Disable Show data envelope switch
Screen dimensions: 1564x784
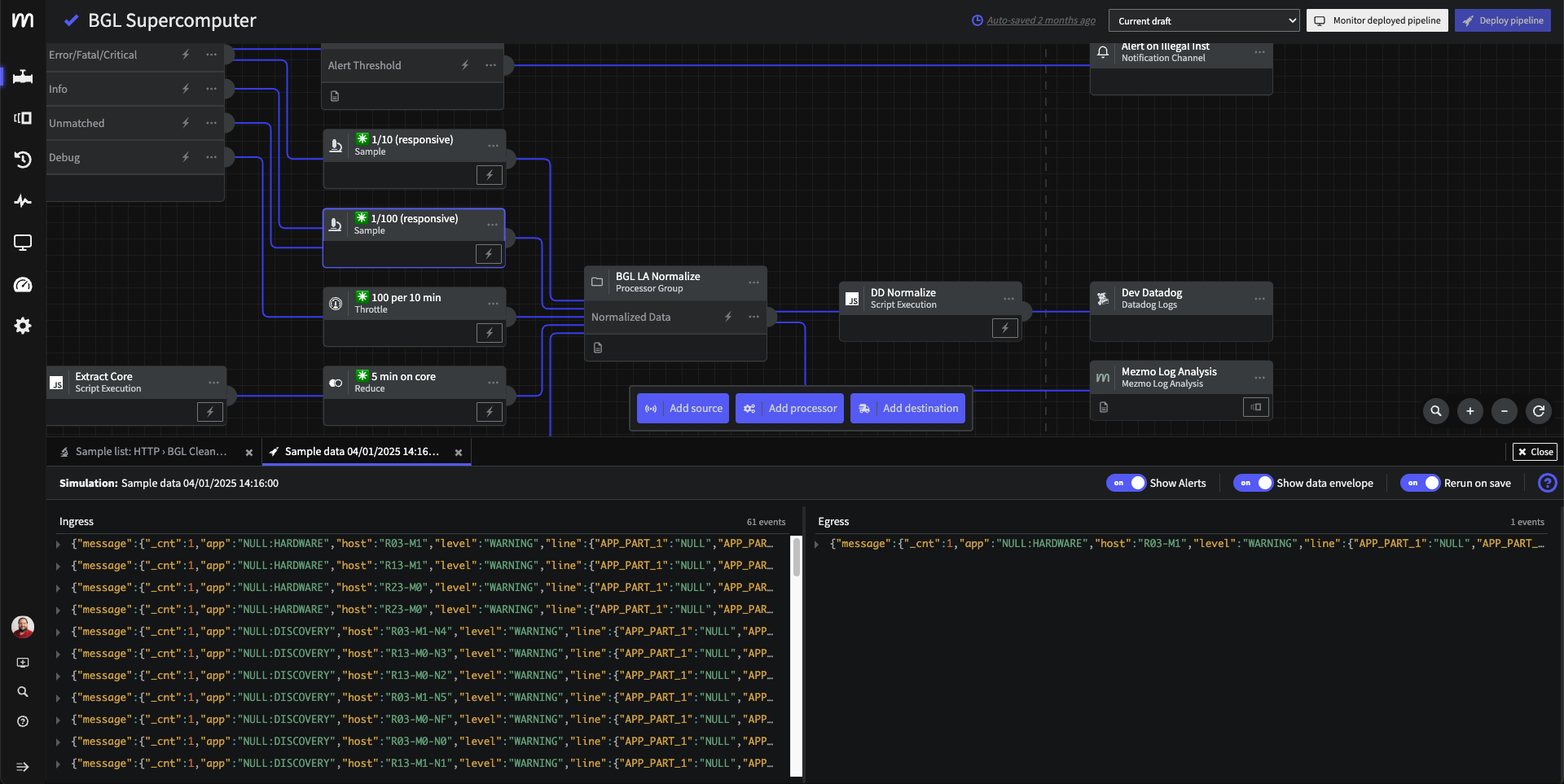[1254, 483]
